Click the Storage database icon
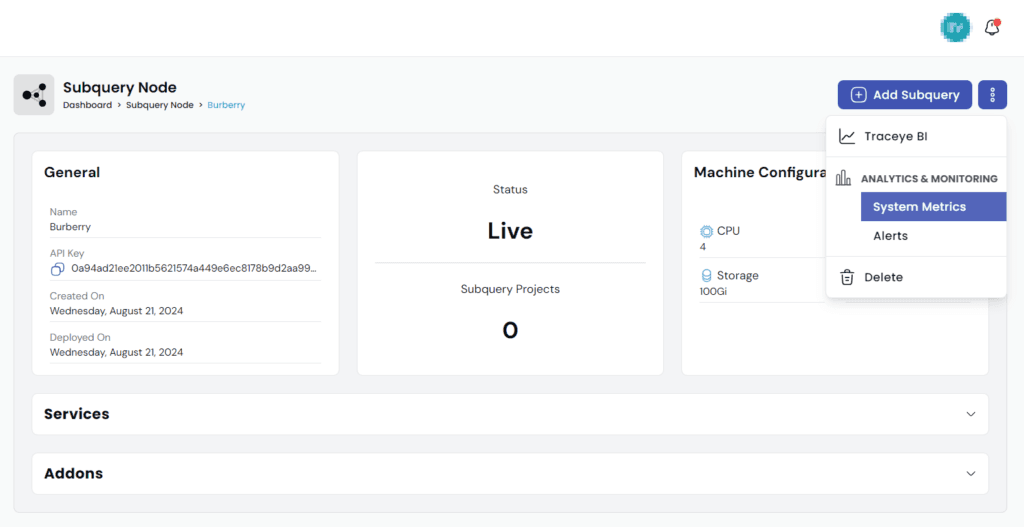The height and width of the screenshot is (527, 1024). pos(706,275)
